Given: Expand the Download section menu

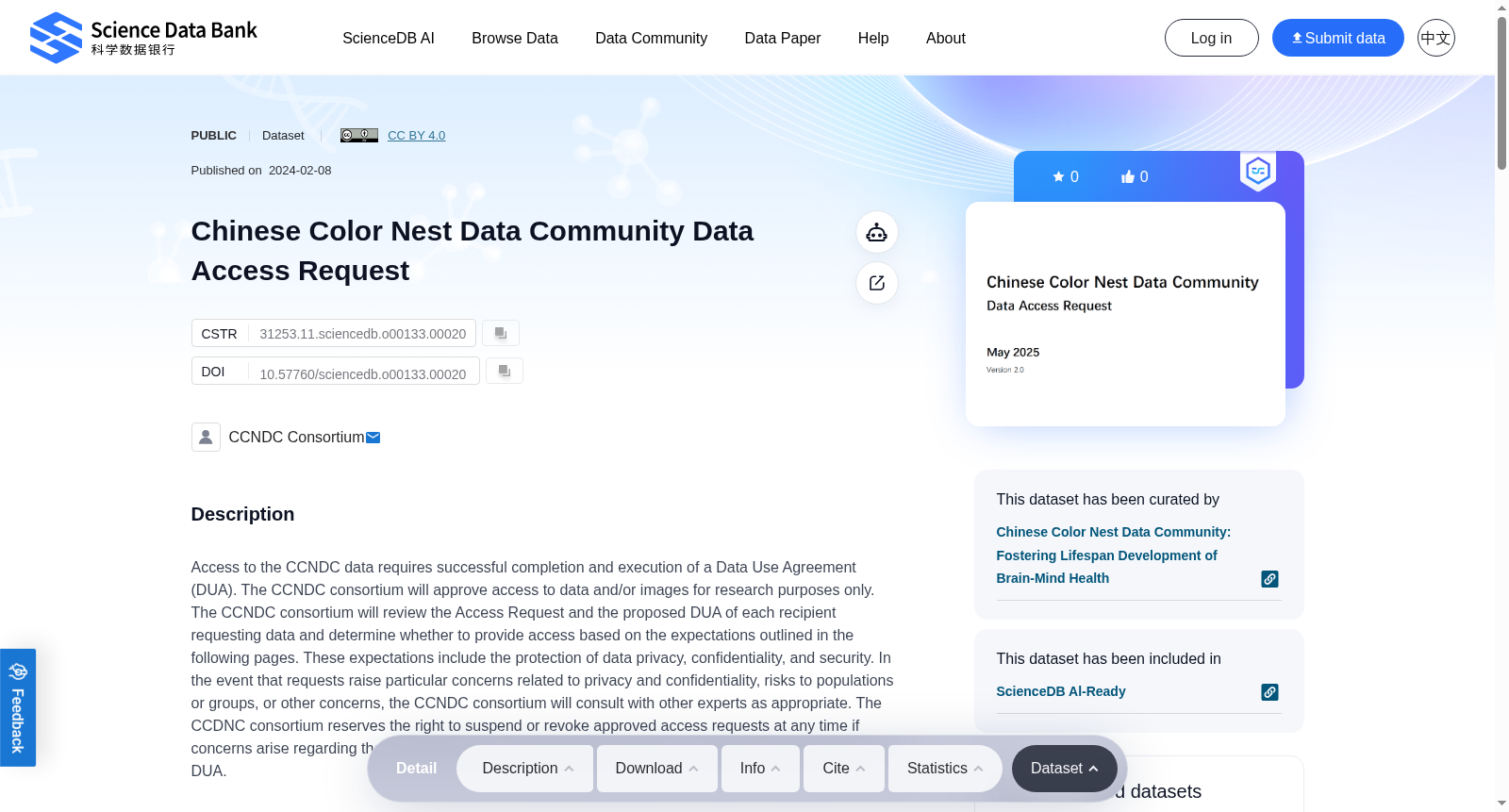Looking at the screenshot, I should pos(657,769).
